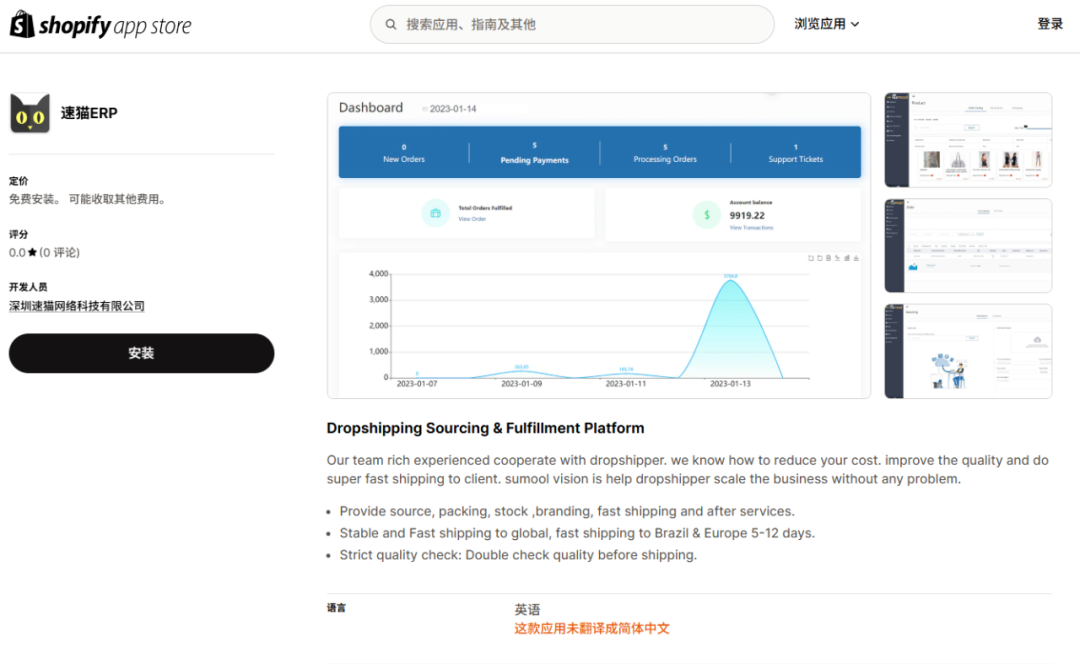
Task: Open the main Dashboard screenshot
Action: (x=599, y=245)
